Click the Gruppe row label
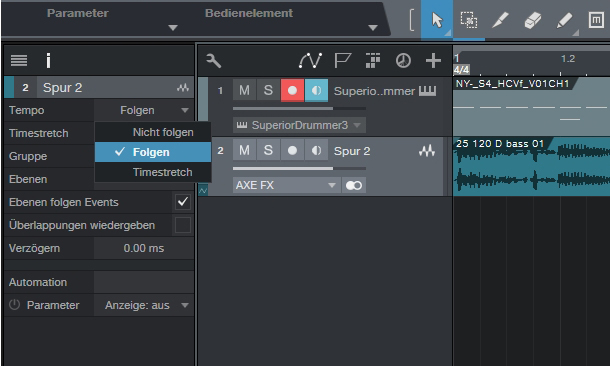 (28, 156)
